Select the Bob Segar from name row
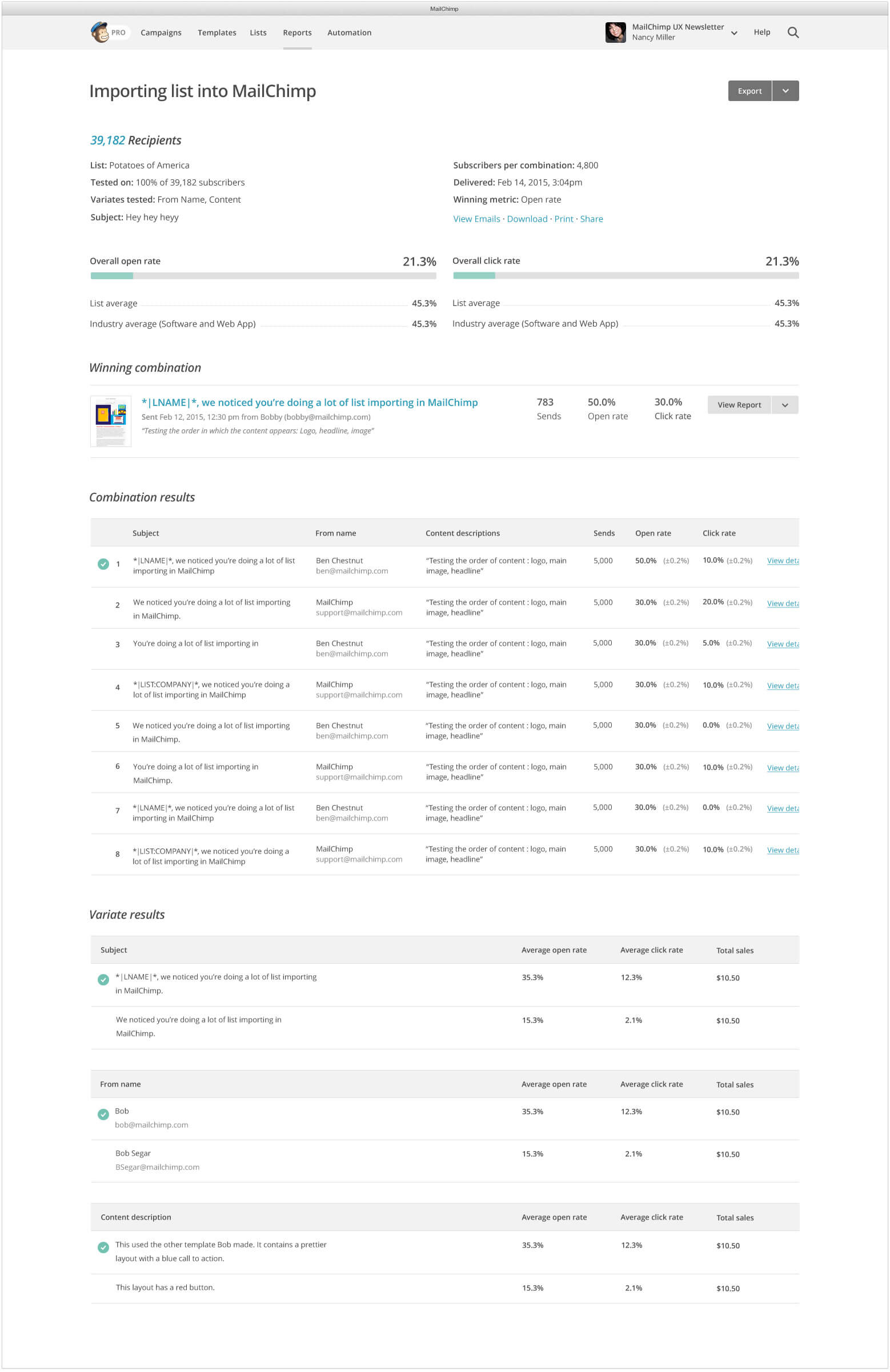890x1372 pixels. (444, 1161)
